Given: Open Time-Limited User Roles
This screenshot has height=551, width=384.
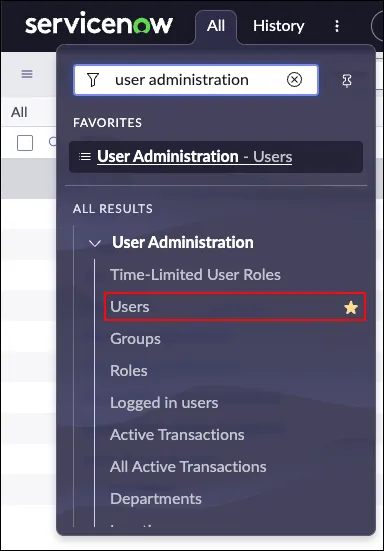Looking at the screenshot, I should pyautogui.click(x=195, y=275).
